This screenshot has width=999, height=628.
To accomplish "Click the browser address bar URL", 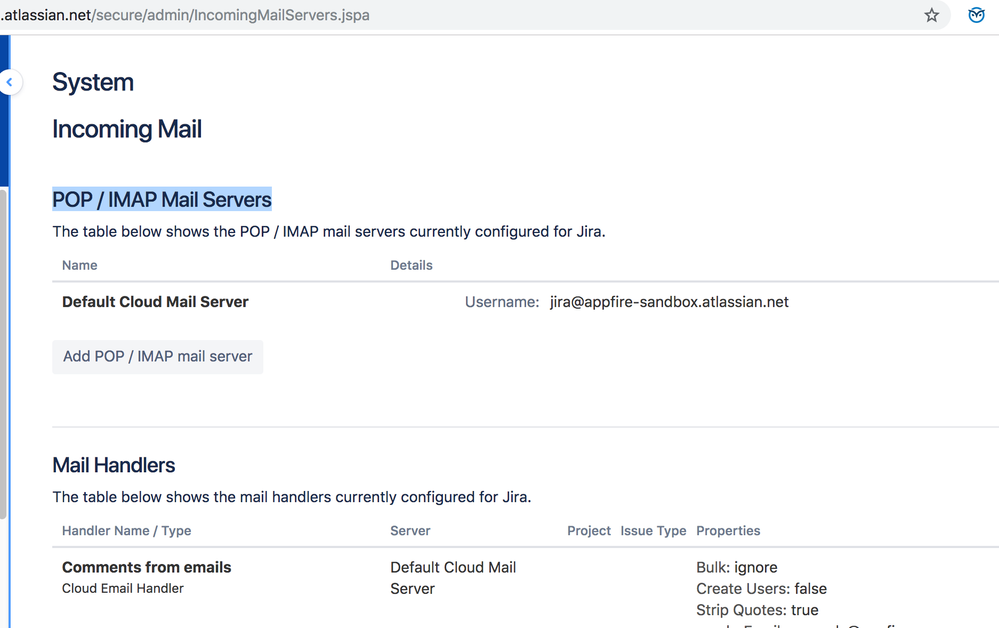I will point(185,15).
